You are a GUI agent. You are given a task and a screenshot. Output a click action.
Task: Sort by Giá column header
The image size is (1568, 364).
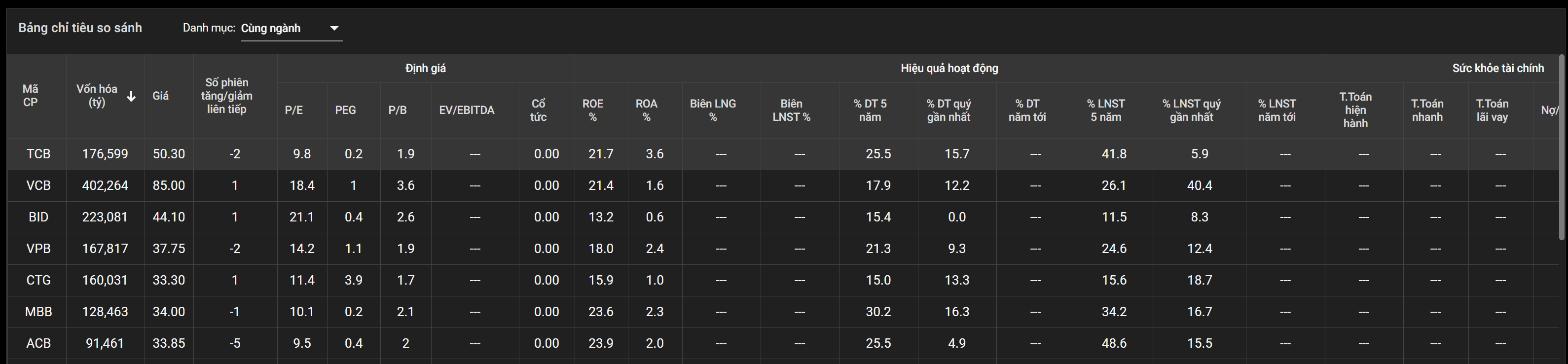coord(161,96)
